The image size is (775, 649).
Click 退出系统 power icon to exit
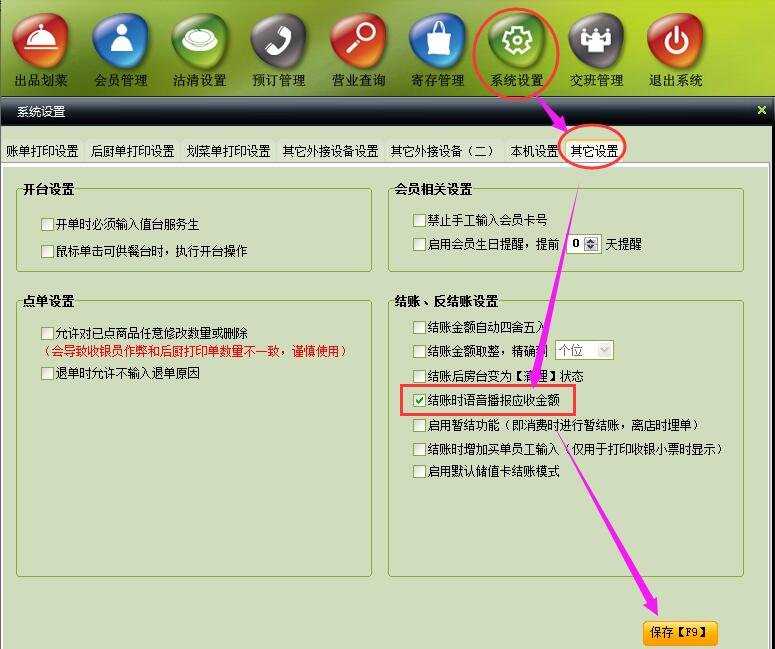675,42
